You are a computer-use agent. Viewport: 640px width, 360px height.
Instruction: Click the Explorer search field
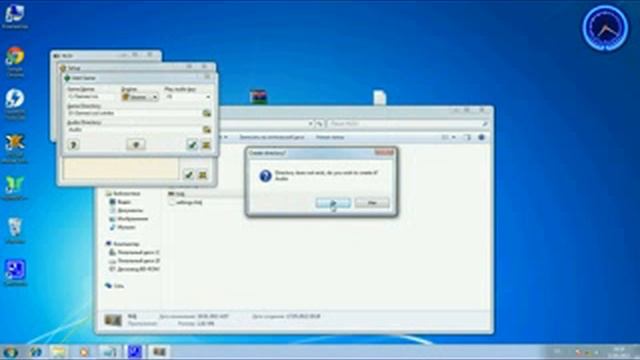[408, 123]
